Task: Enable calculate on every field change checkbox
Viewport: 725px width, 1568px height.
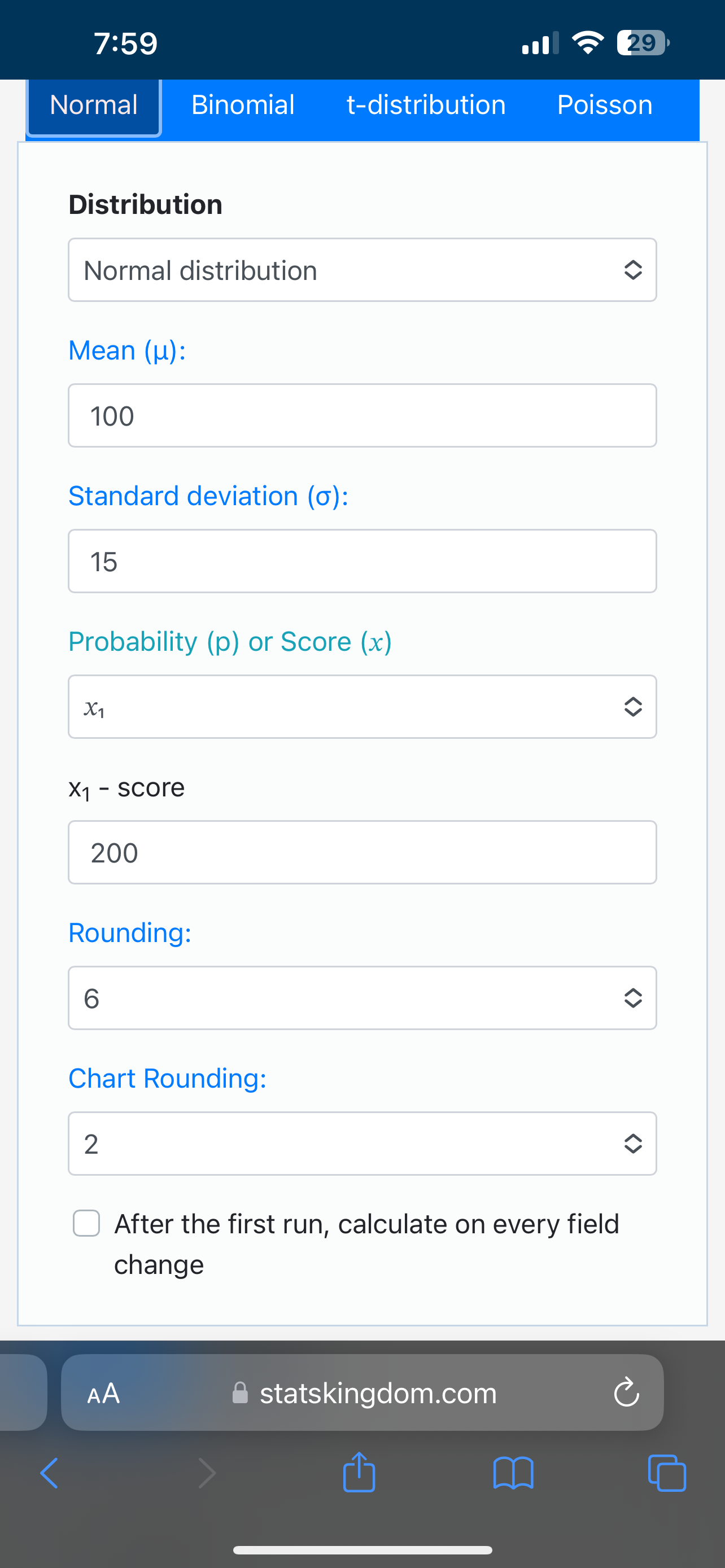Action: pos(86,1224)
